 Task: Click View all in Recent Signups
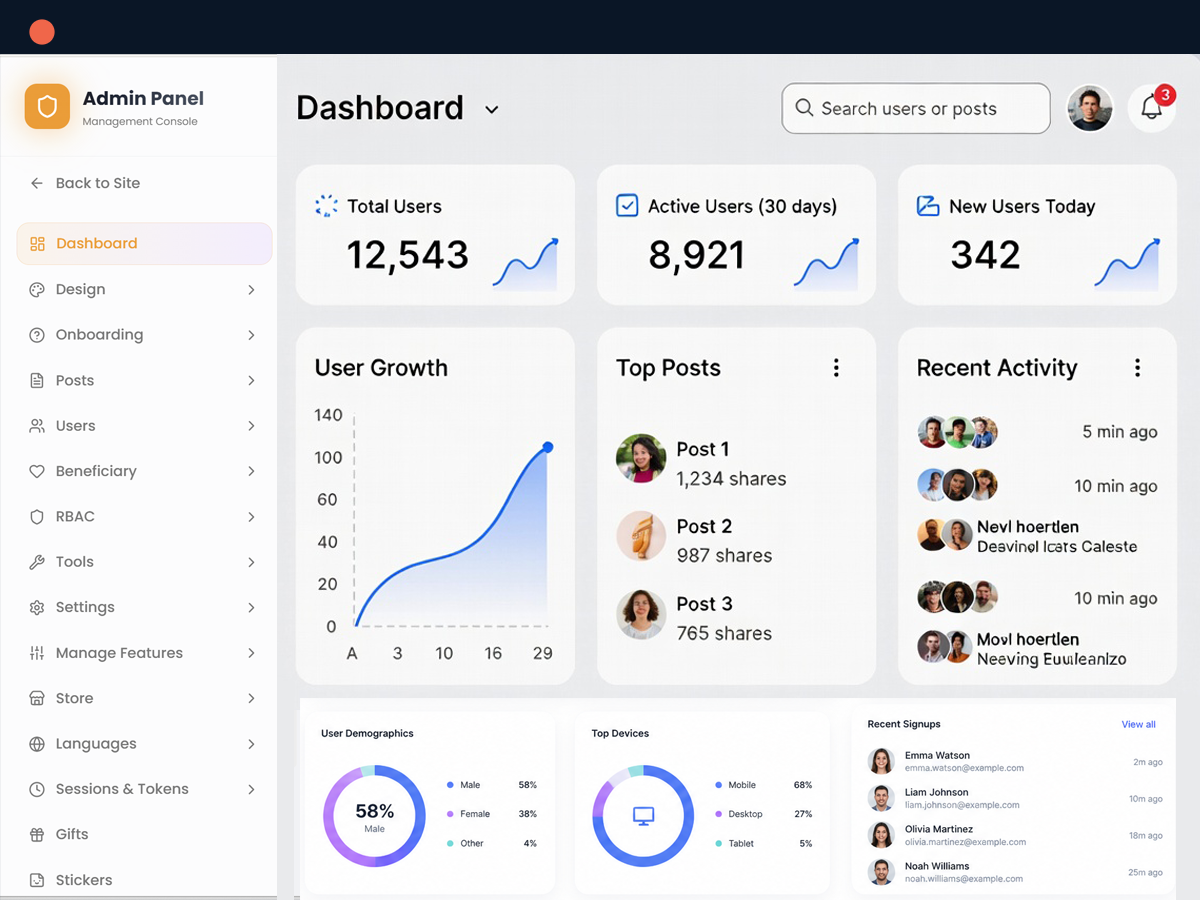pyautogui.click(x=1138, y=724)
